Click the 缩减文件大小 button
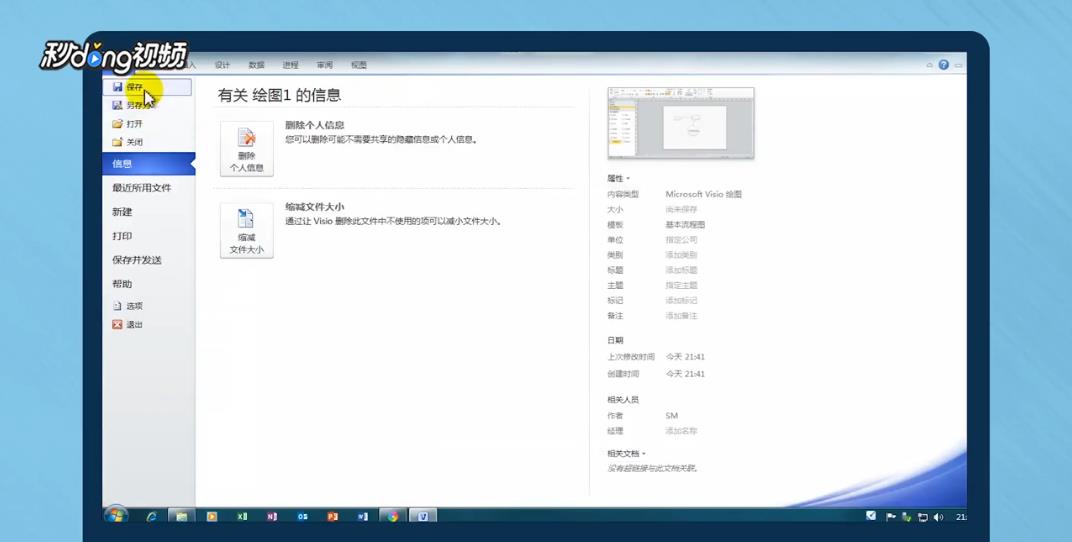Viewport: 1072px width, 542px height. 247,231
